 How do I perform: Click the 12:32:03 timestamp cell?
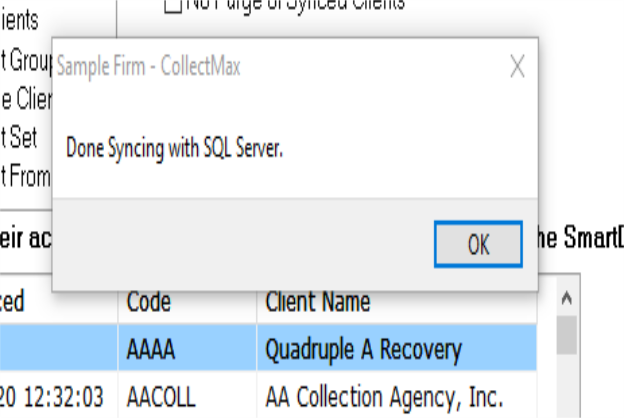[55, 397]
